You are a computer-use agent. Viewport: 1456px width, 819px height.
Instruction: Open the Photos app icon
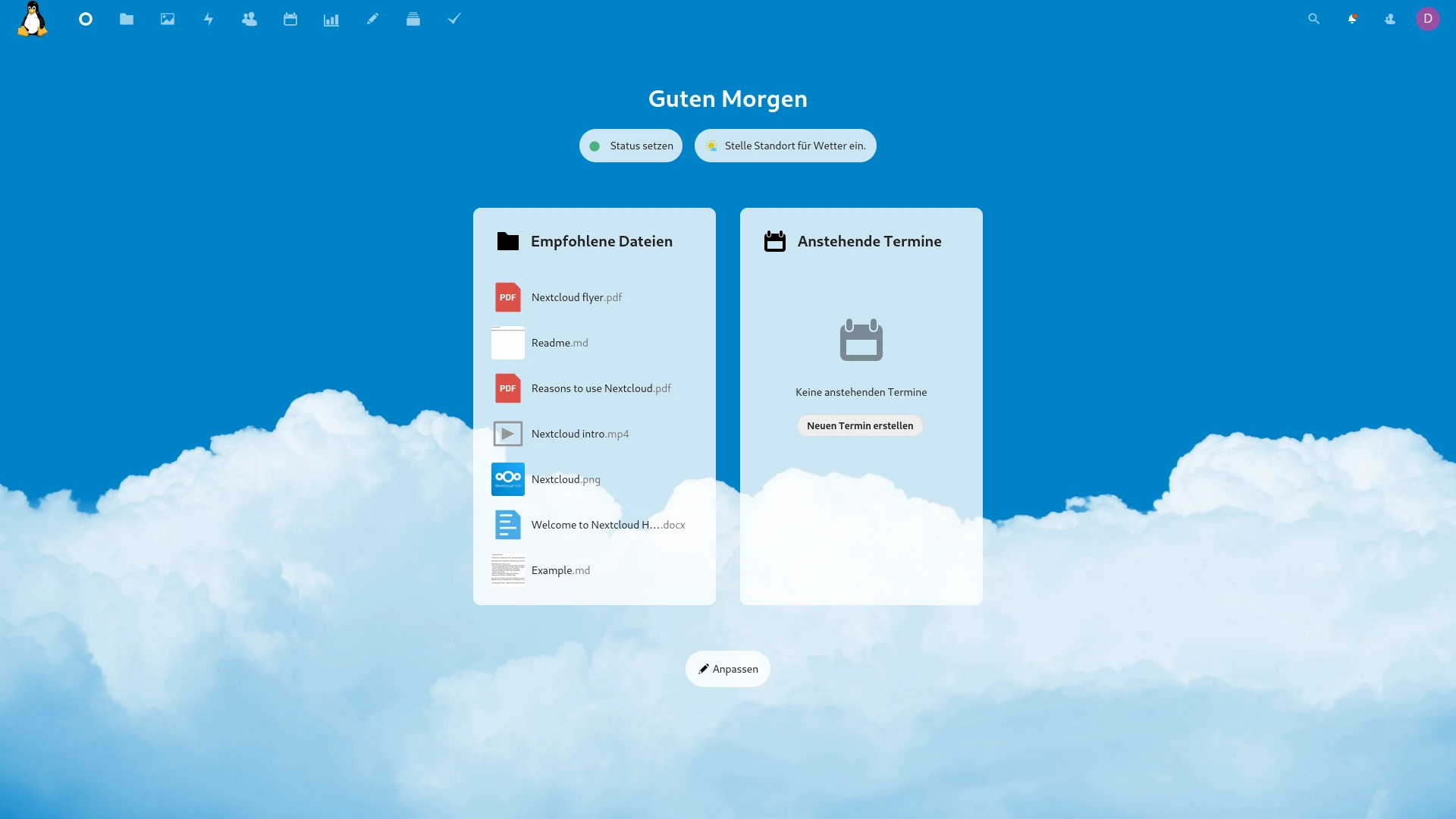[168, 19]
